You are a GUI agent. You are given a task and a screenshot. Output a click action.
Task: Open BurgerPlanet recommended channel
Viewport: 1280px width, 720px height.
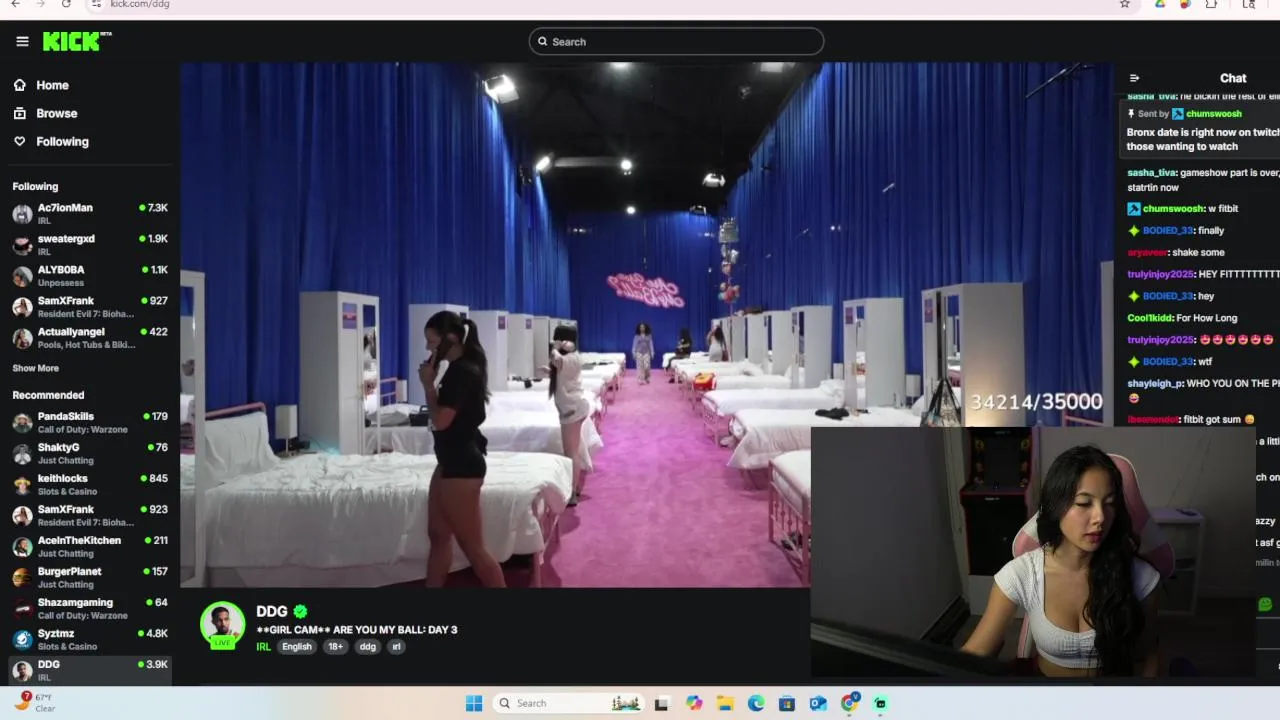(x=89, y=578)
